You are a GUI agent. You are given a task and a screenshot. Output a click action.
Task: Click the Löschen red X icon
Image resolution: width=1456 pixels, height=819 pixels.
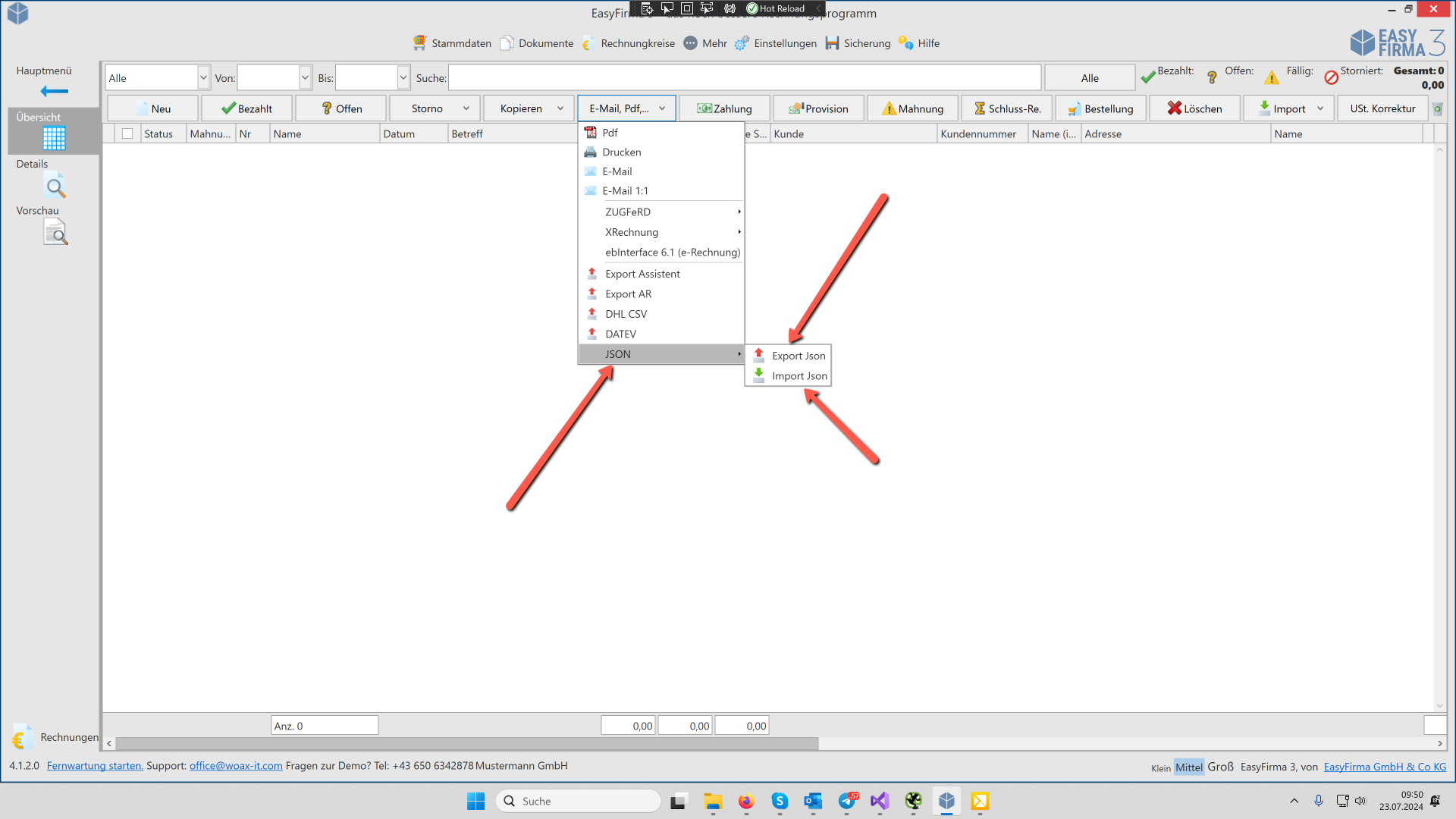[x=1174, y=108]
